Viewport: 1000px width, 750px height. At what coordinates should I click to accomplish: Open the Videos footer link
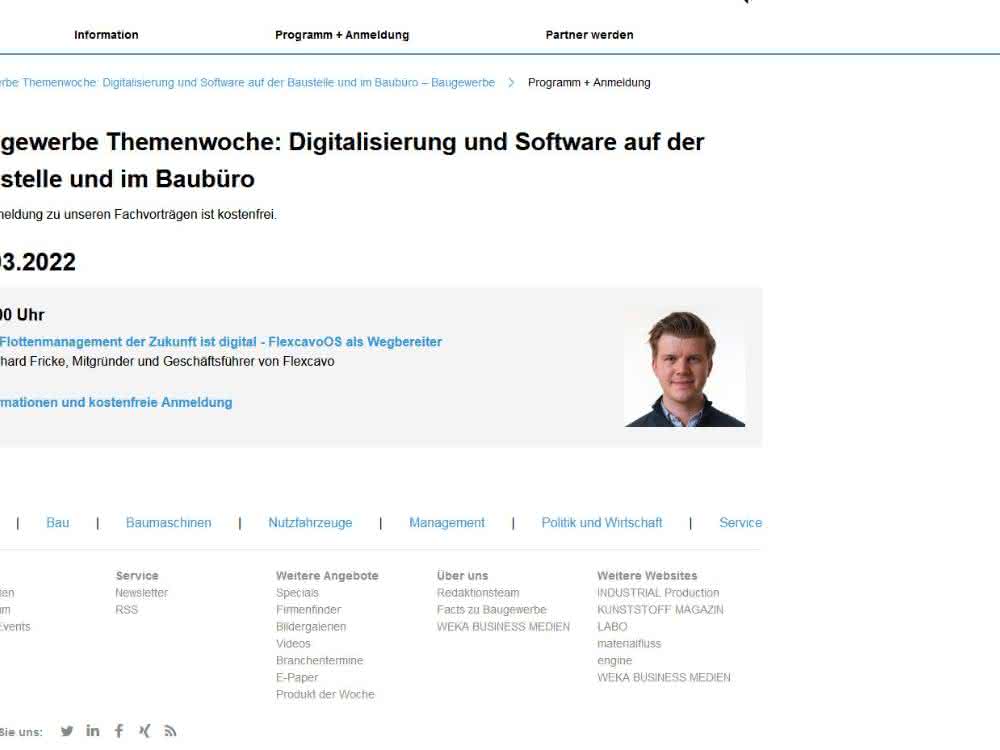293,644
